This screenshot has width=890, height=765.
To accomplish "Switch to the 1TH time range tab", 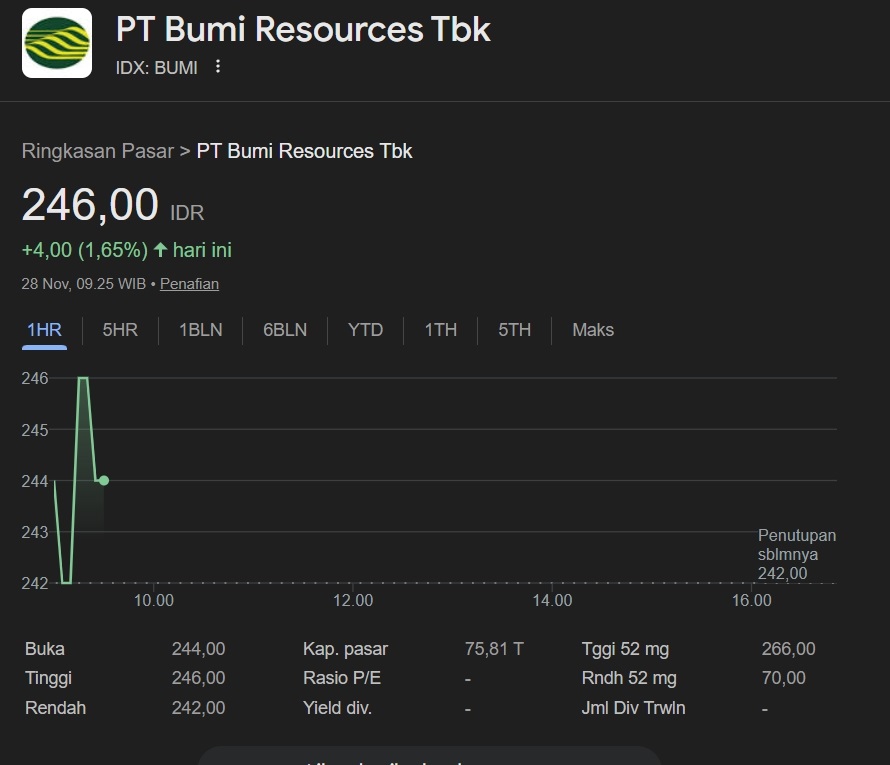I will pyautogui.click(x=440, y=330).
